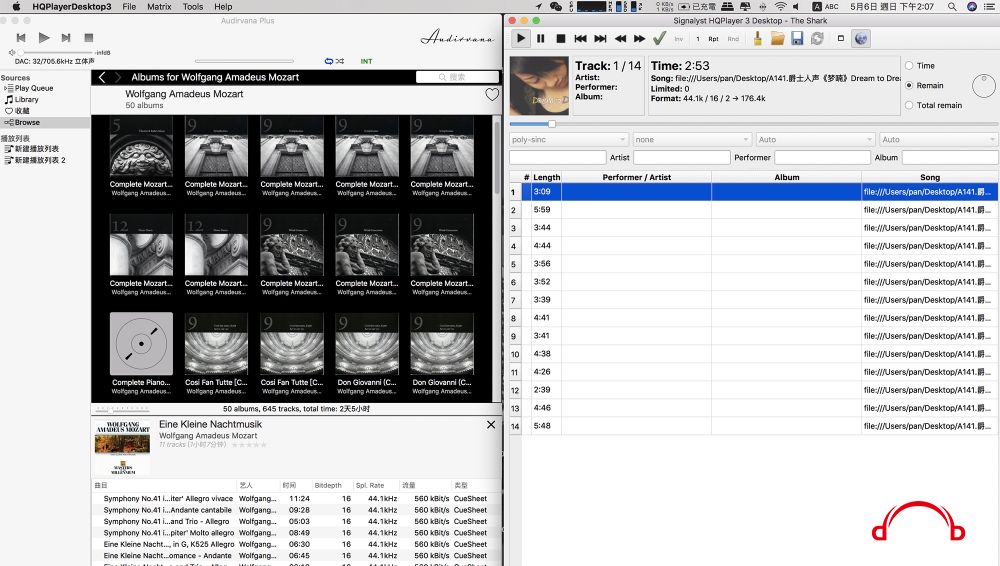Click the HQPlayer volume knob
The image size is (1000, 566).
tap(983, 86)
